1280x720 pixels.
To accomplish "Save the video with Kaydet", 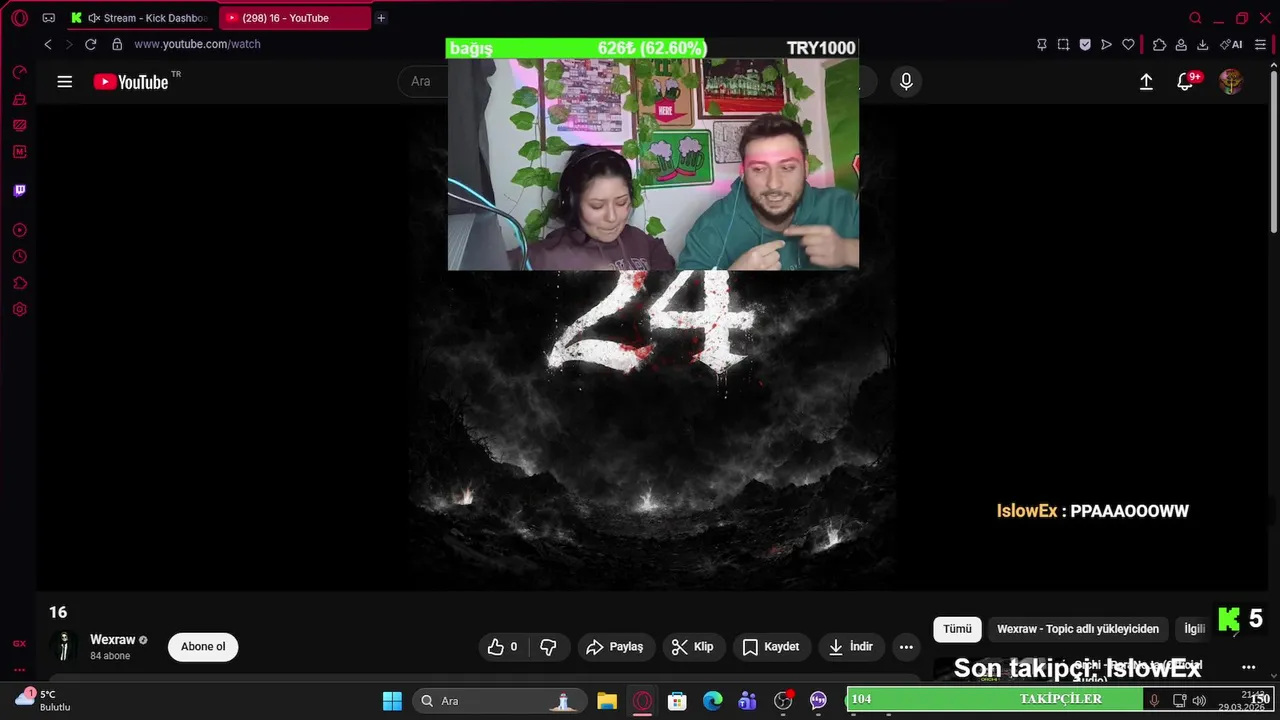I will [x=770, y=647].
